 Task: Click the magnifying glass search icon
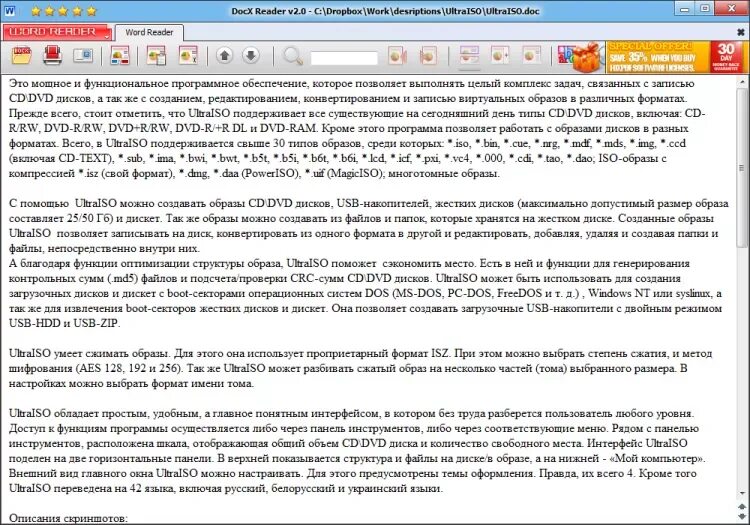tap(293, 56)
